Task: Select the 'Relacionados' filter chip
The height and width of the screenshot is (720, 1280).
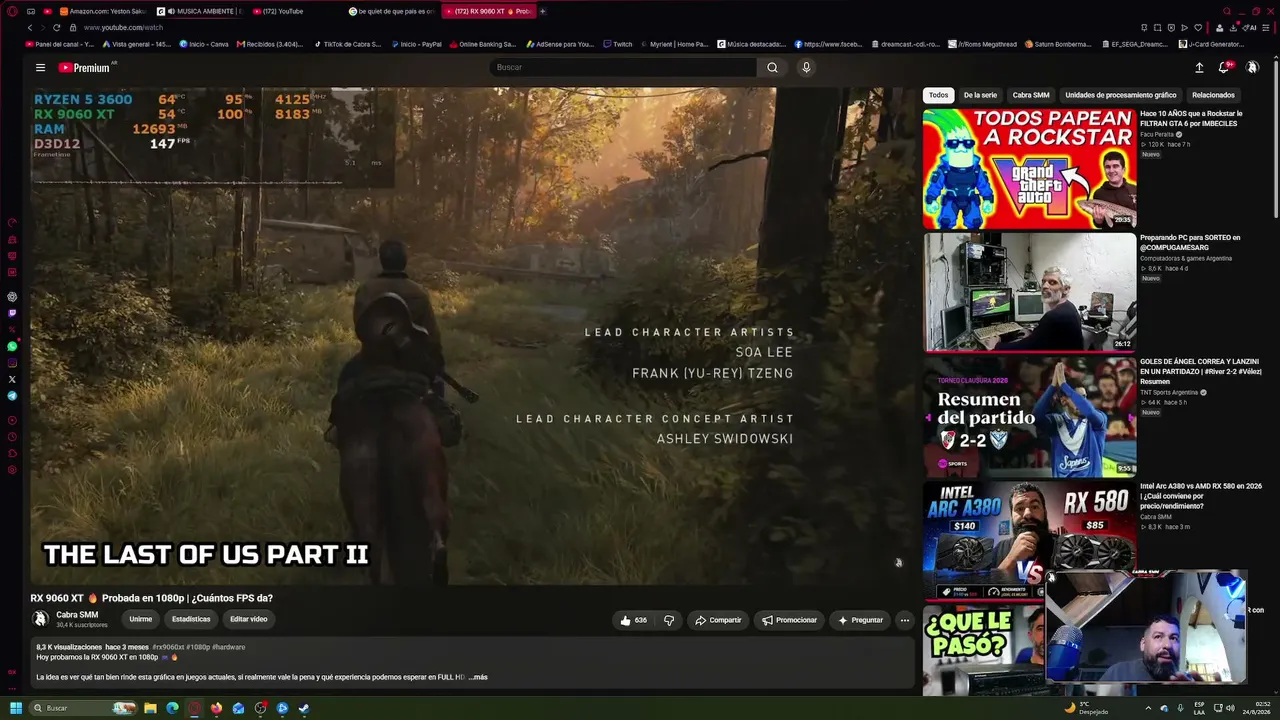Action: [1213, 95]
